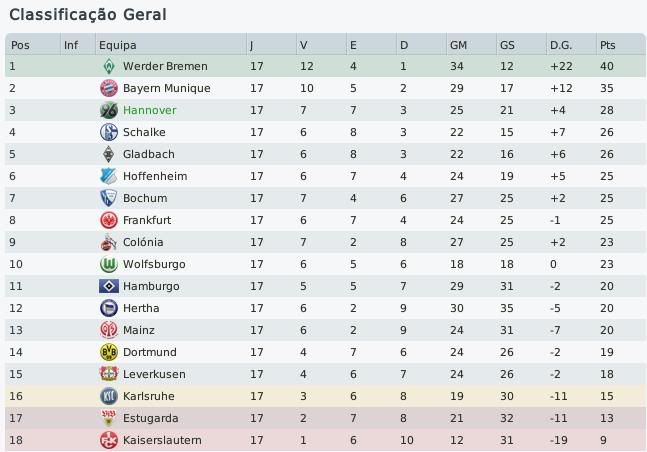Image resolution: width=647 pixels, height=452 pixels.
Task: Sort by the D.G. column header
Action: click(560, 45)
